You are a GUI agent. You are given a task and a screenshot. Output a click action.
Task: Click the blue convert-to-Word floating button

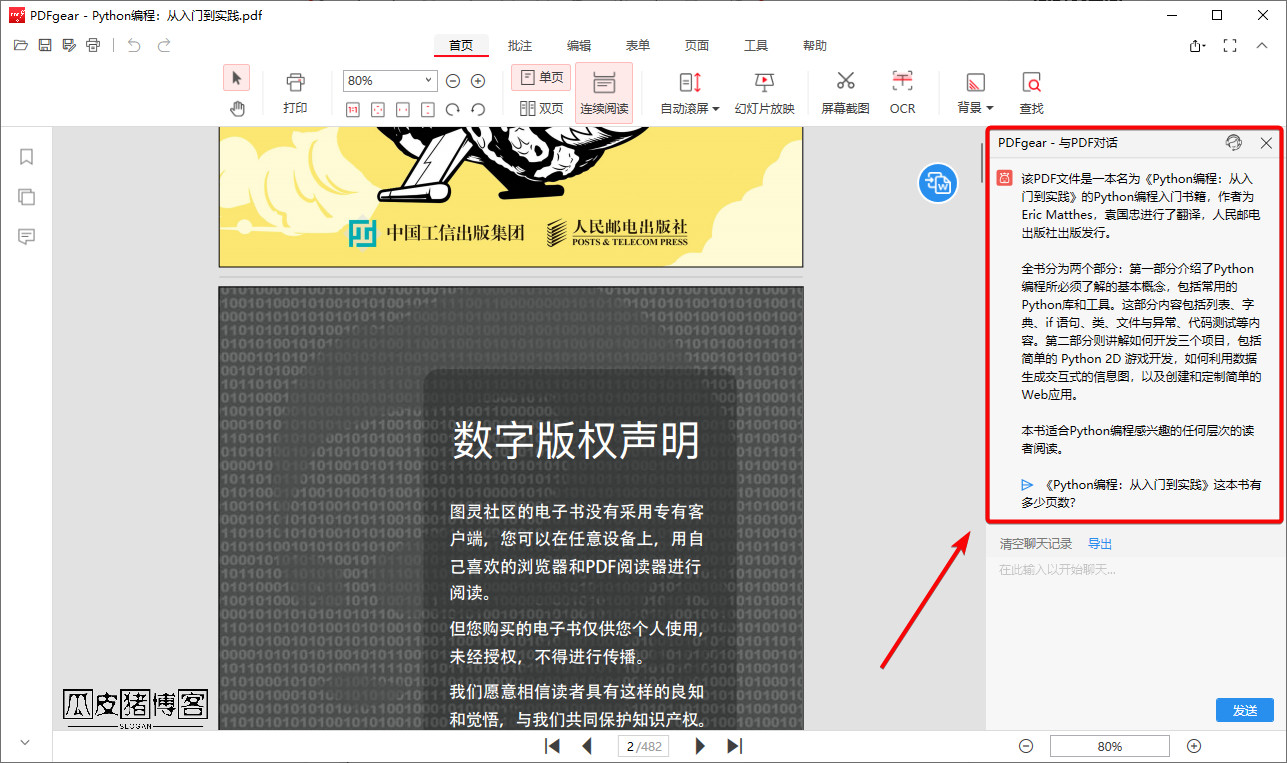pos(939,182)
